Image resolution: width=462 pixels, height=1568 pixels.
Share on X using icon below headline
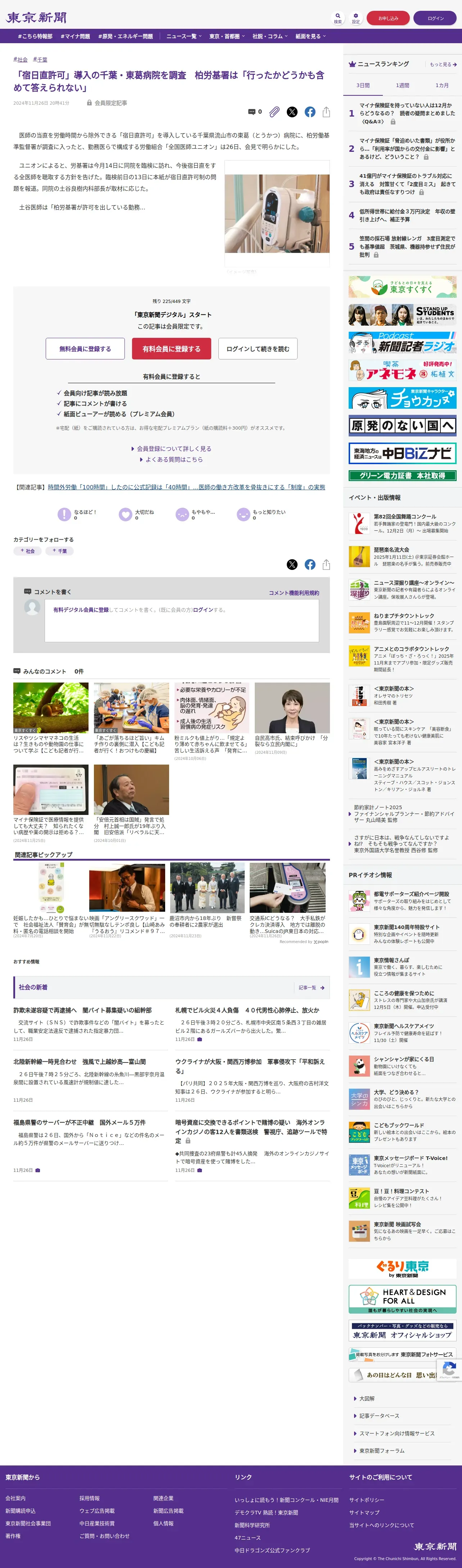[x=292, y=112]
